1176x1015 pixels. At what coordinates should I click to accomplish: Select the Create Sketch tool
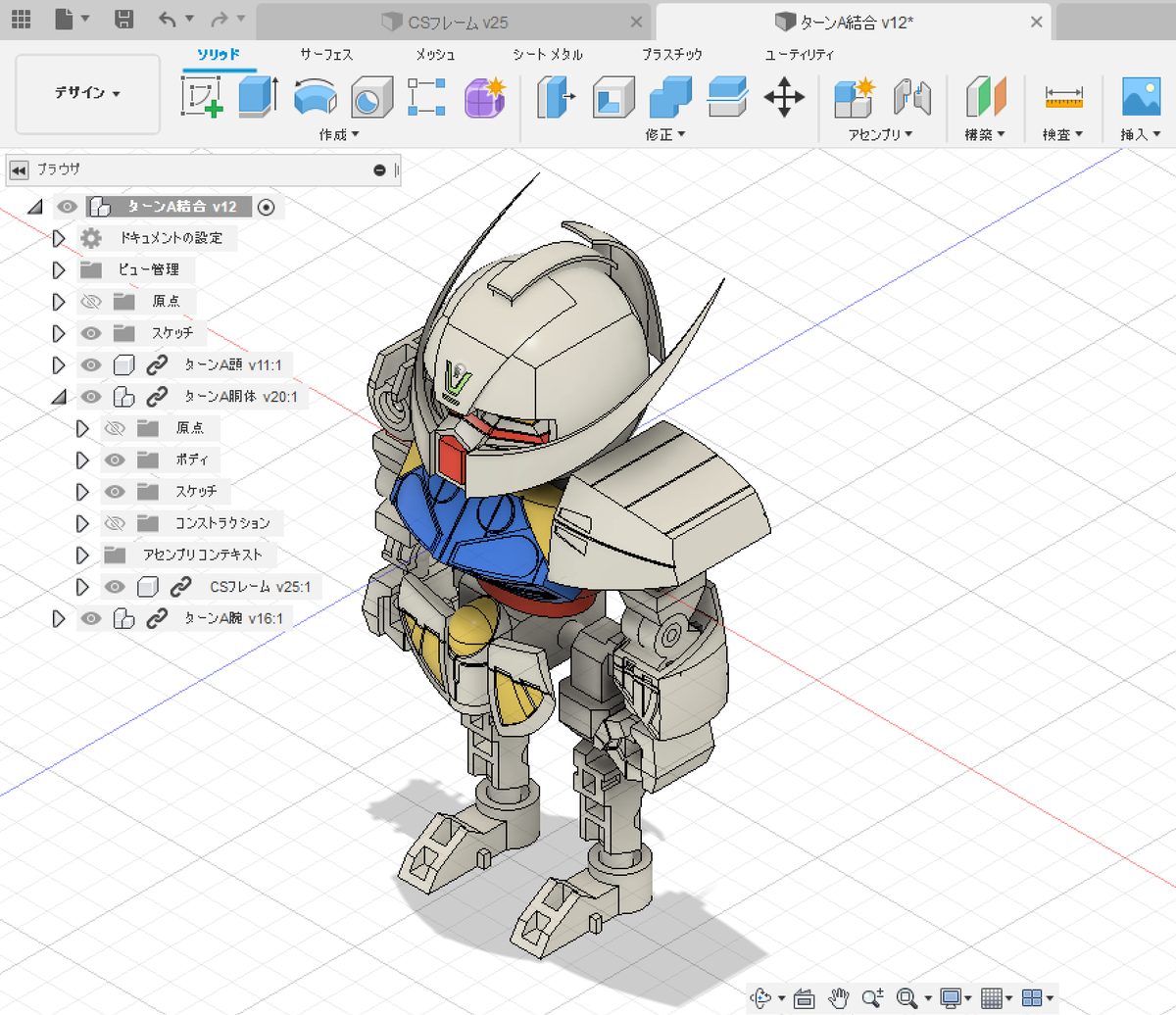202,97
